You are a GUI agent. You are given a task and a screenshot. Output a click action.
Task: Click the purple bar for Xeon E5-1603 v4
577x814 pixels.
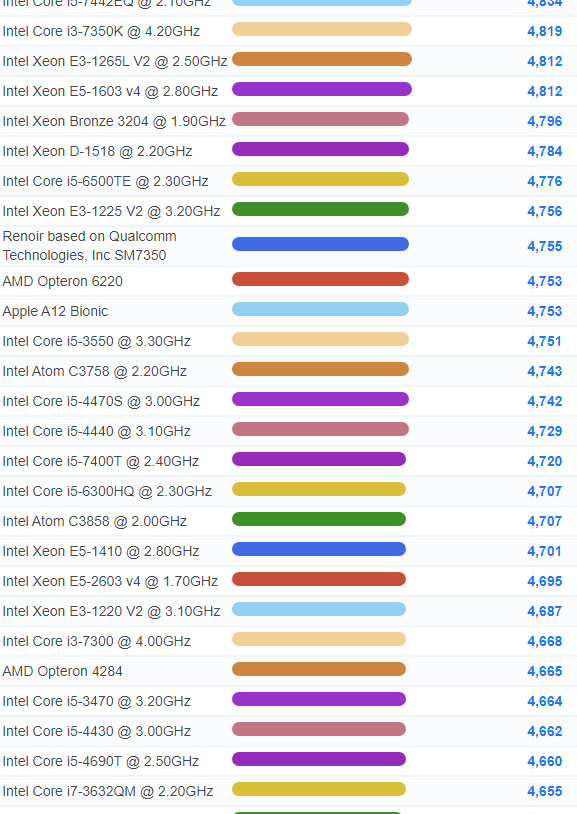point(322,89)
